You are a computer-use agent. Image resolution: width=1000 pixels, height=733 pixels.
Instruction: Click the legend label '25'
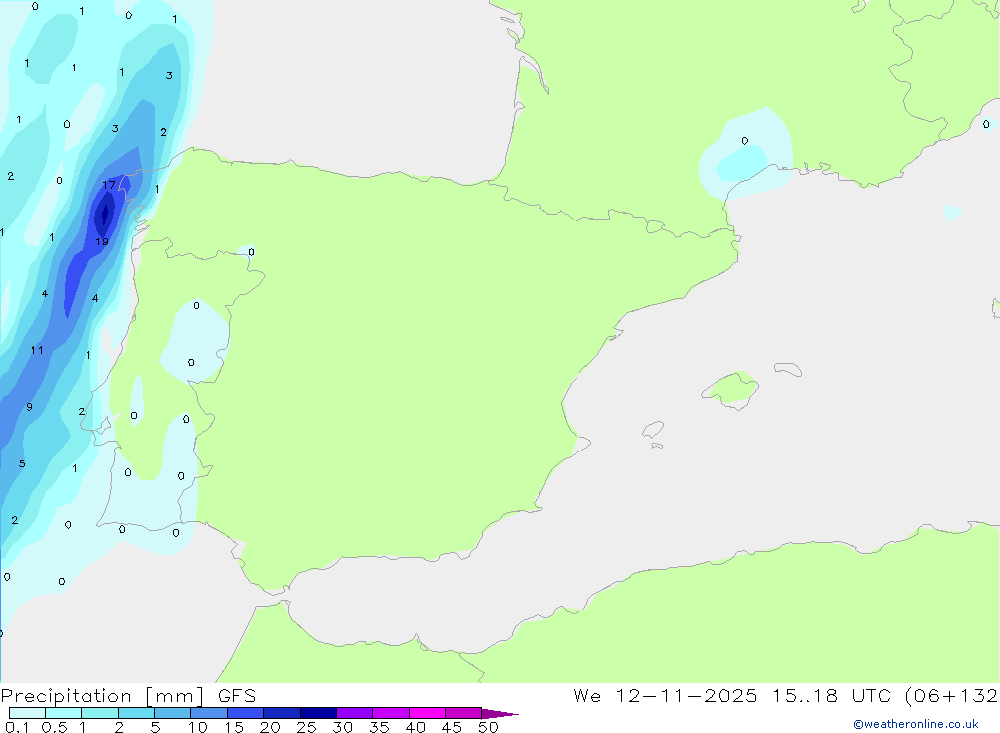(306, 727)
